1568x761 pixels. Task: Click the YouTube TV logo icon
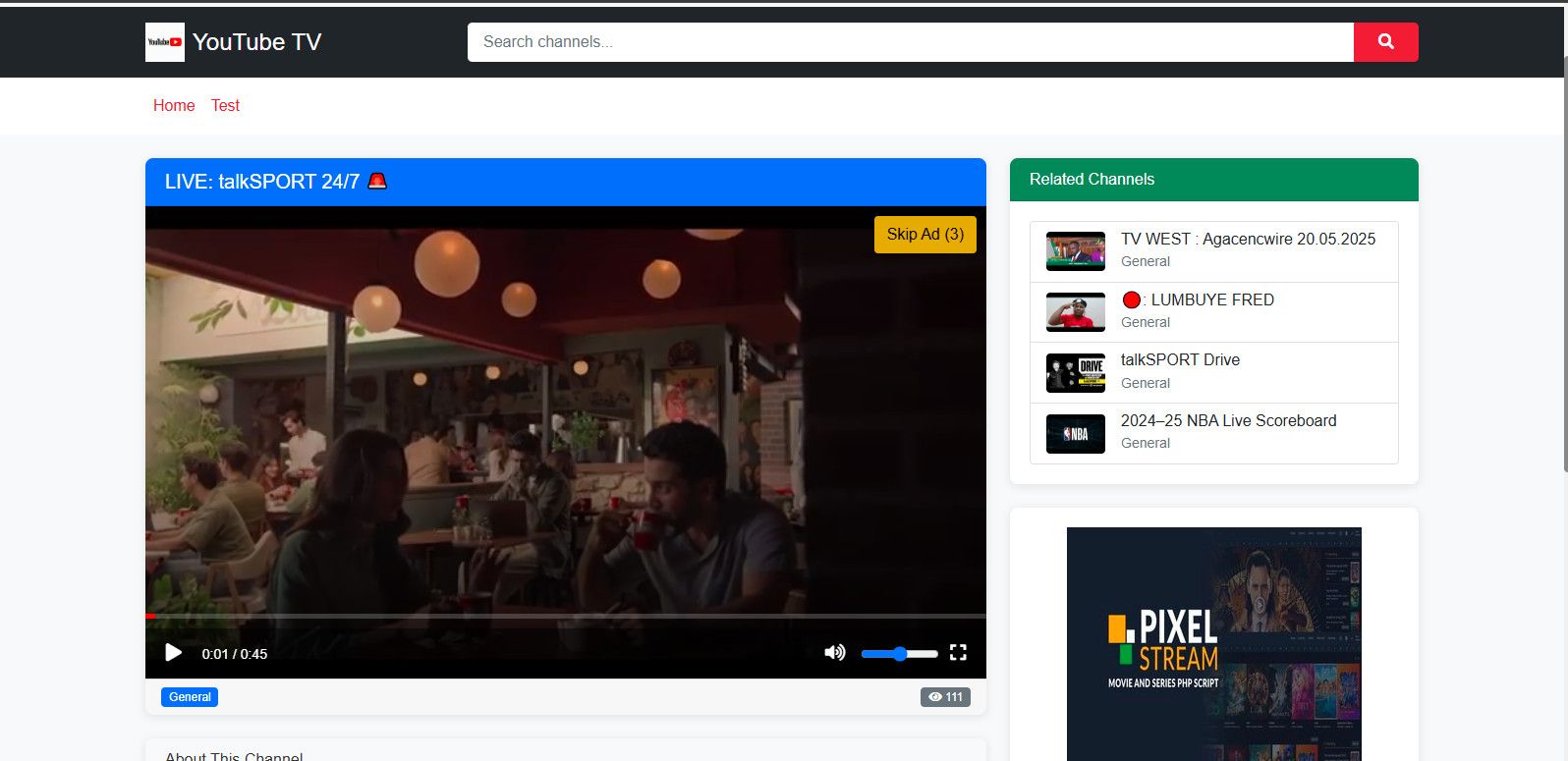click(x=165, y=42)
